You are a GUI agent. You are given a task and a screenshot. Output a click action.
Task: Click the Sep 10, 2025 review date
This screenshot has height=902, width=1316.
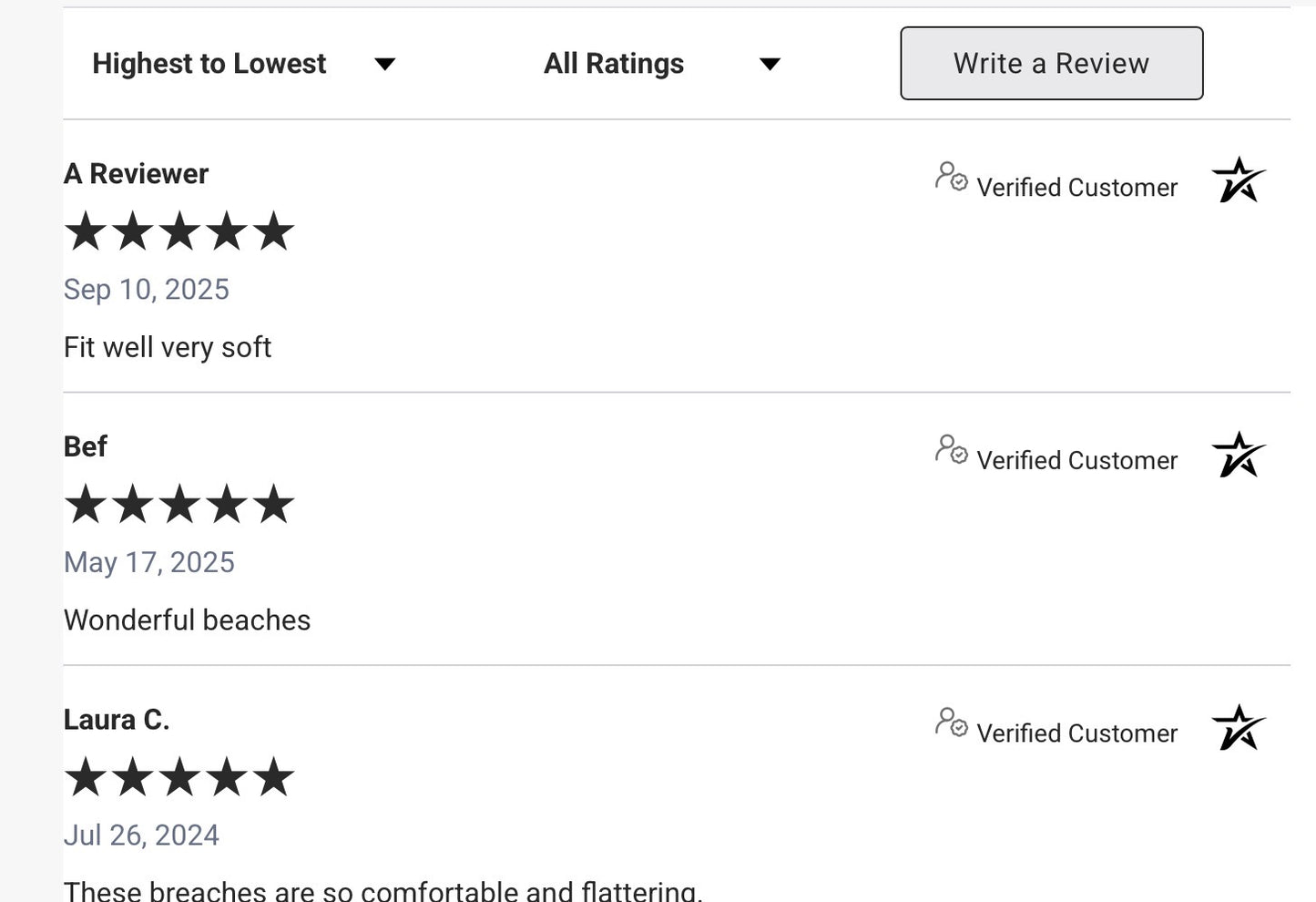[x=147, y=290]
